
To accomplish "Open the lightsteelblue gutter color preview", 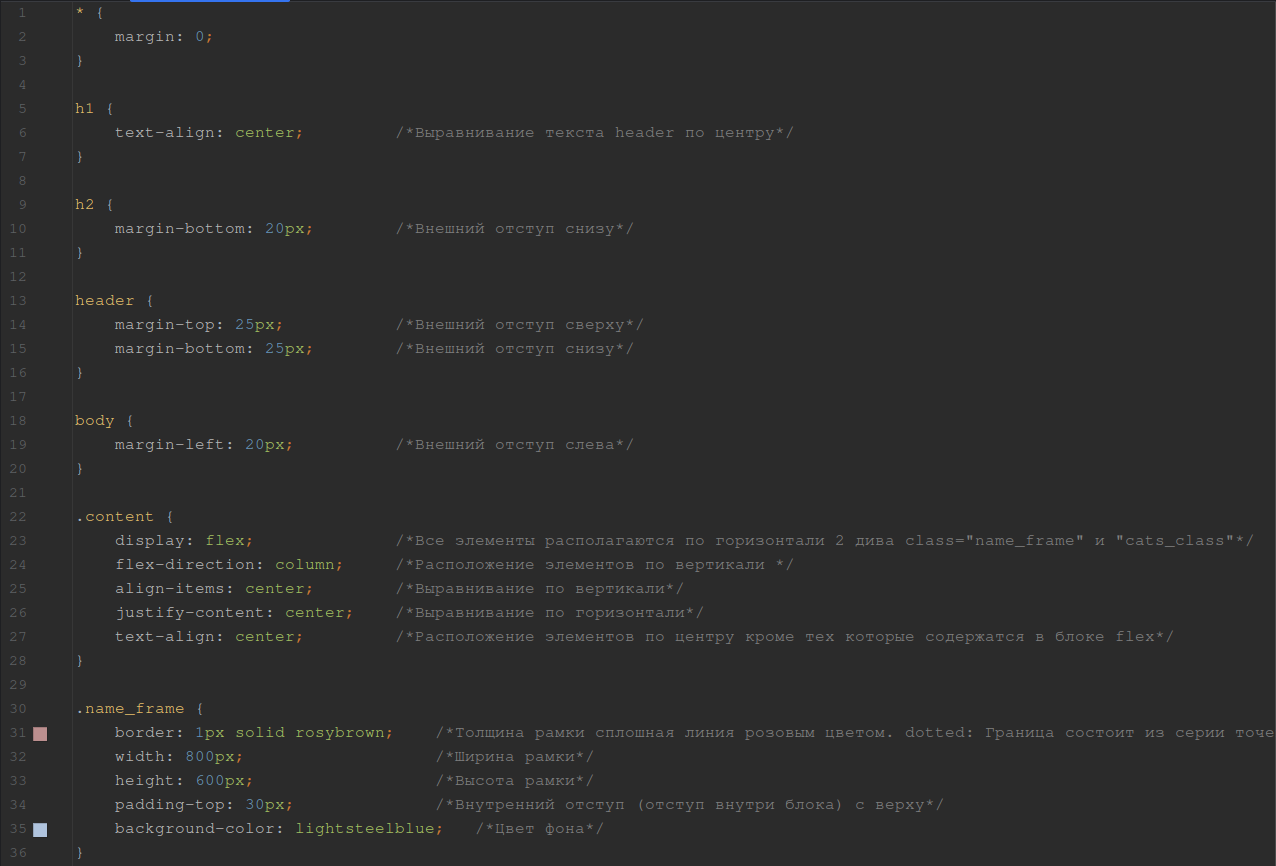I will [x=40, y=830].
